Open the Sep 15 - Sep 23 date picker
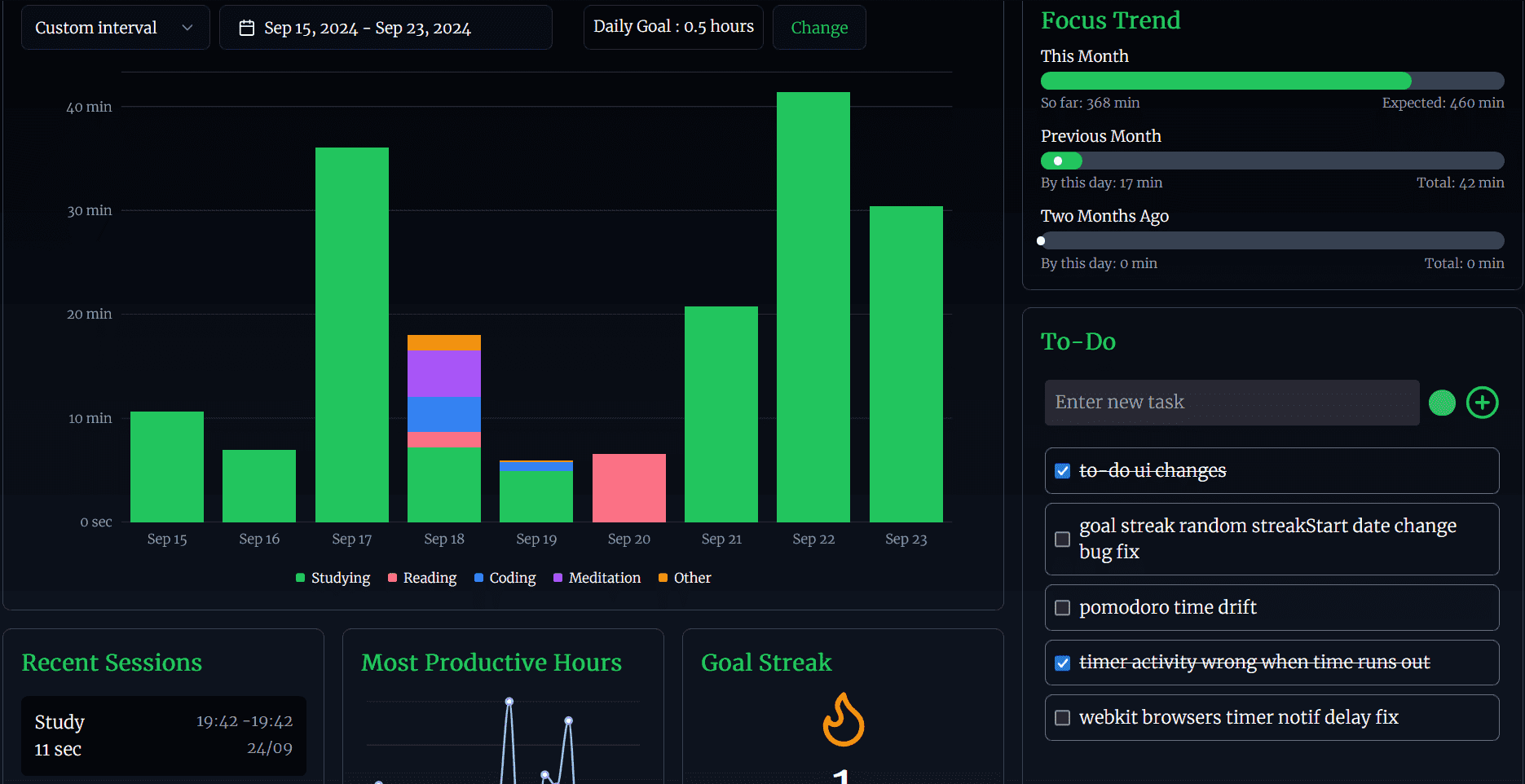The height and width of the screenshot is (784, 1525). point(386,28)
